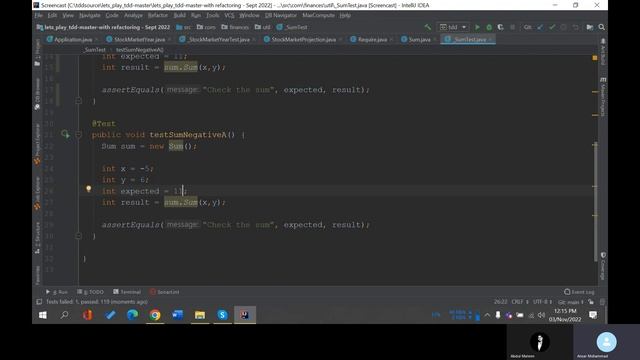Open the TODO tool window button

click(x=90, y=292)
